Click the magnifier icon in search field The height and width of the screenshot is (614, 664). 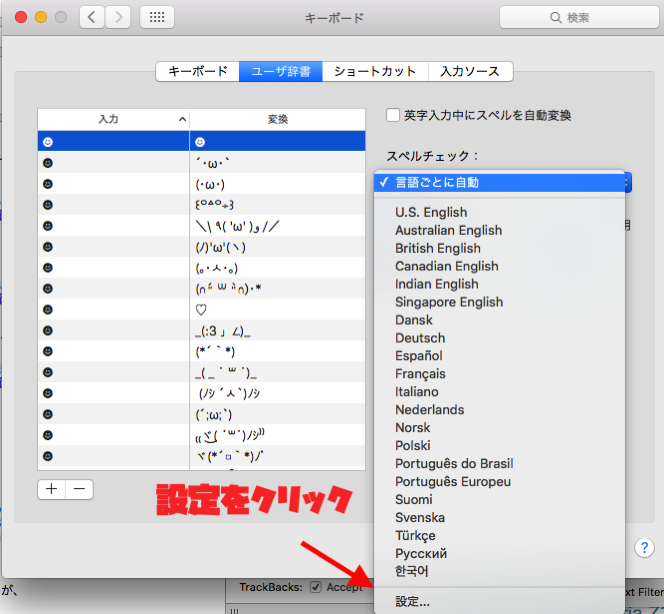(x=558, y=18)
